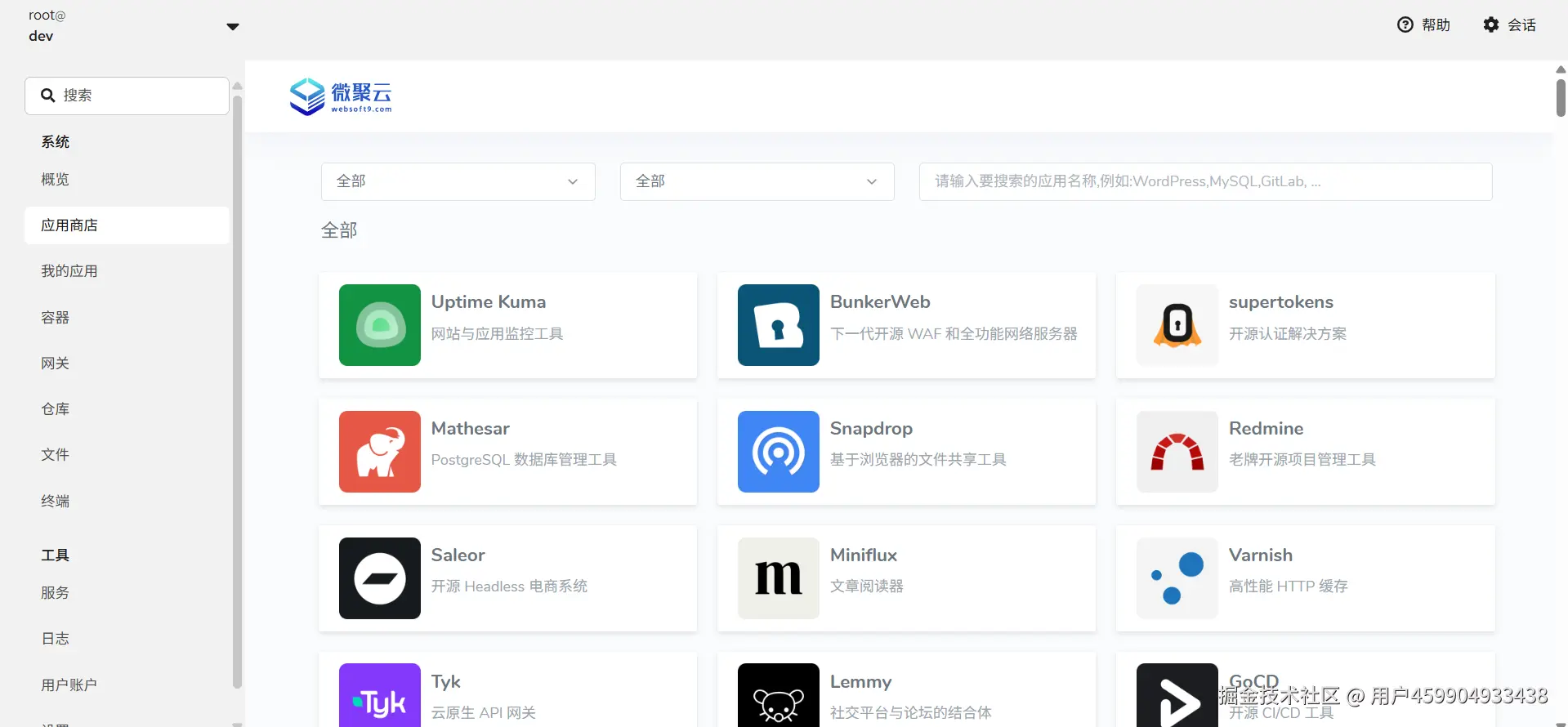Click the Lemmy title
The width and height of the screenshot is (1568, 727).
tap(861, 681)
